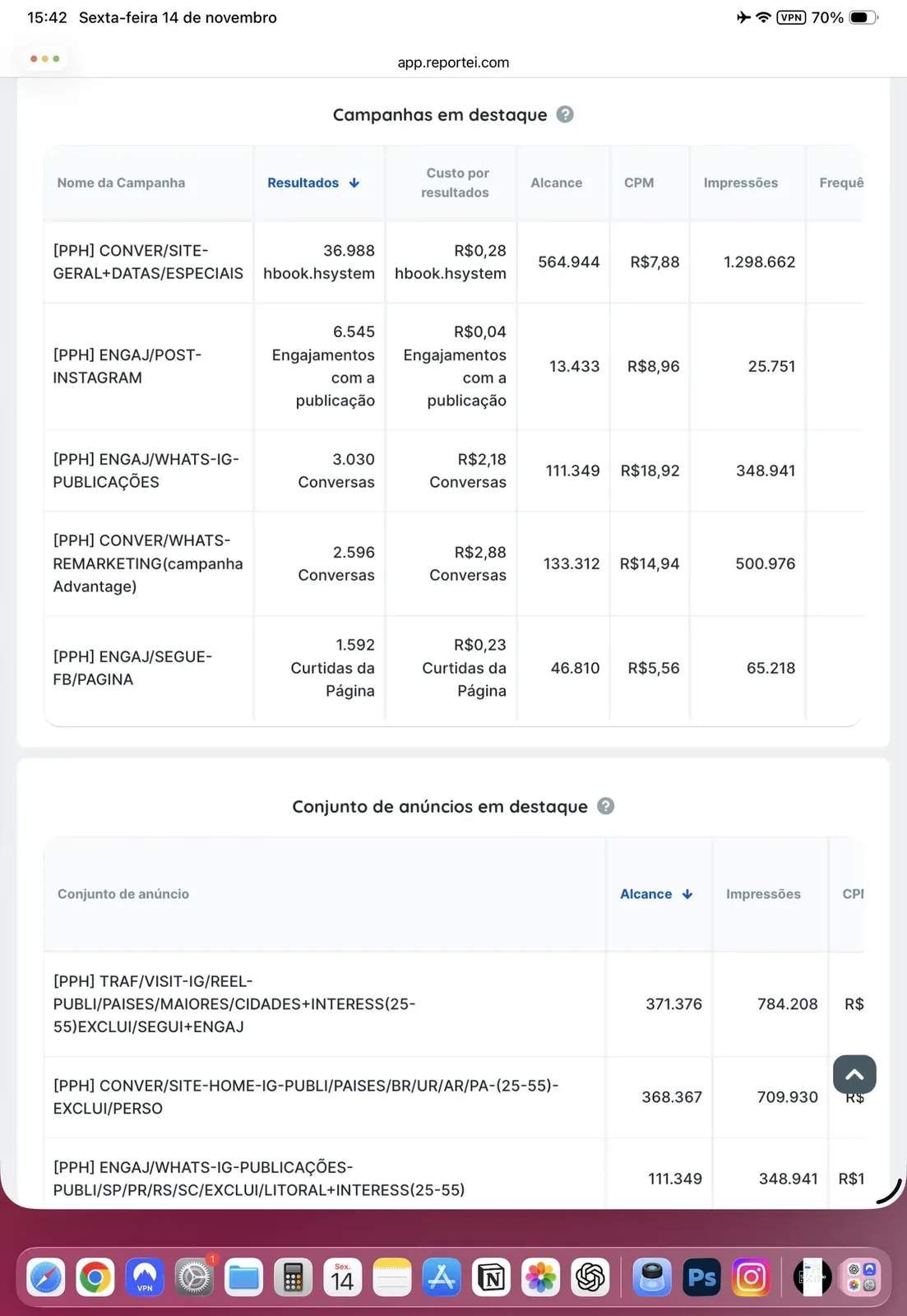Click the app.reportei.com address bar
This screenshot has height=1316, width=907.
[453, 63]
